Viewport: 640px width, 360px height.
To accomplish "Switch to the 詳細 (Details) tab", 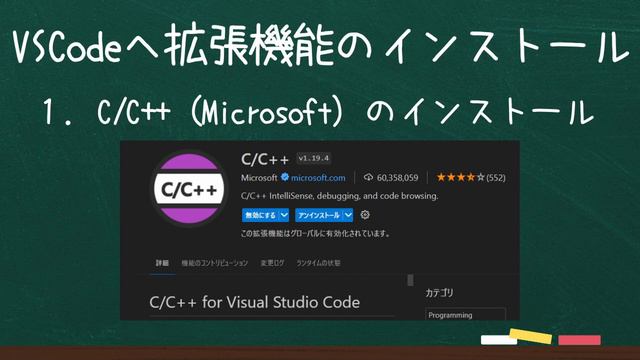I will 162,263.
